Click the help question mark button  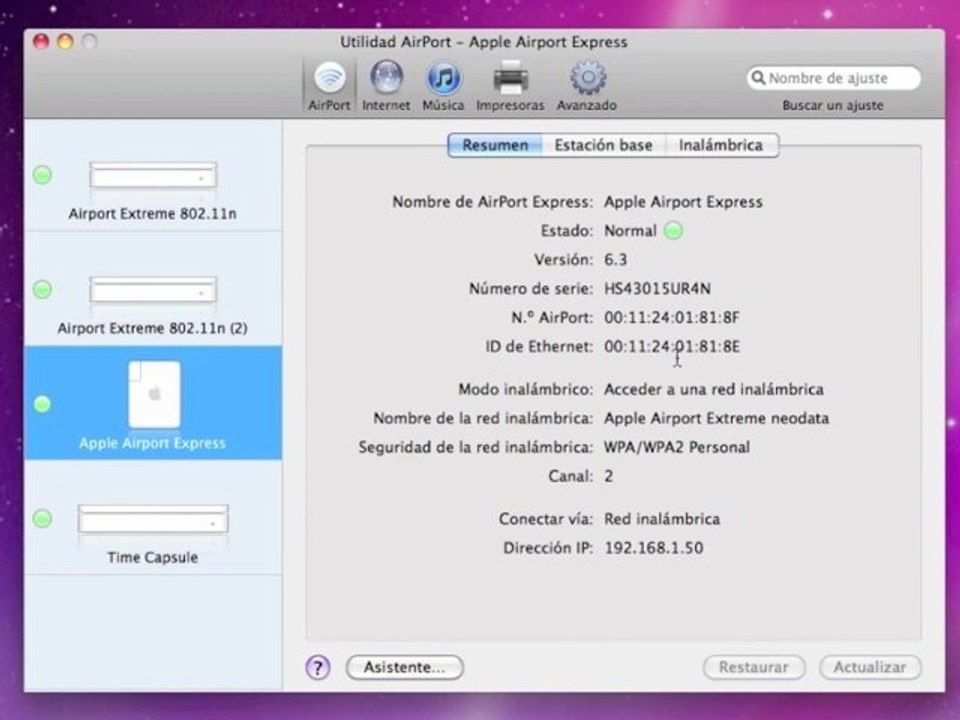pyautogui.click(x=318, y=667)
